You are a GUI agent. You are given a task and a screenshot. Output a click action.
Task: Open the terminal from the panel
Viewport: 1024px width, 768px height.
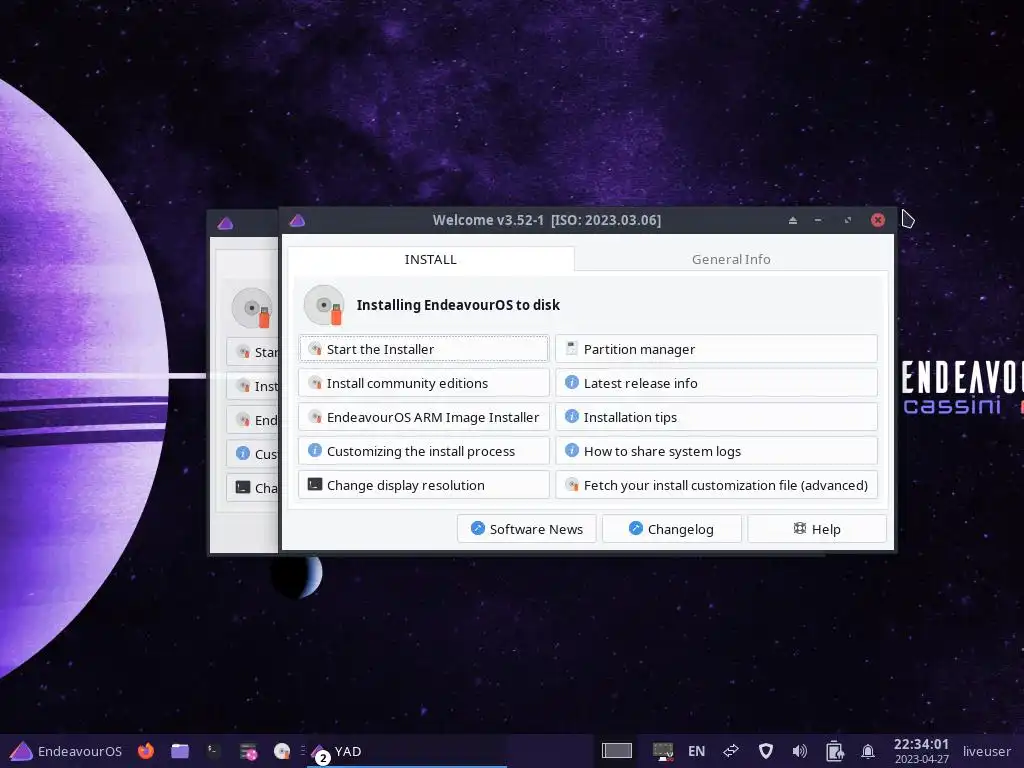(x=214, y=751)
